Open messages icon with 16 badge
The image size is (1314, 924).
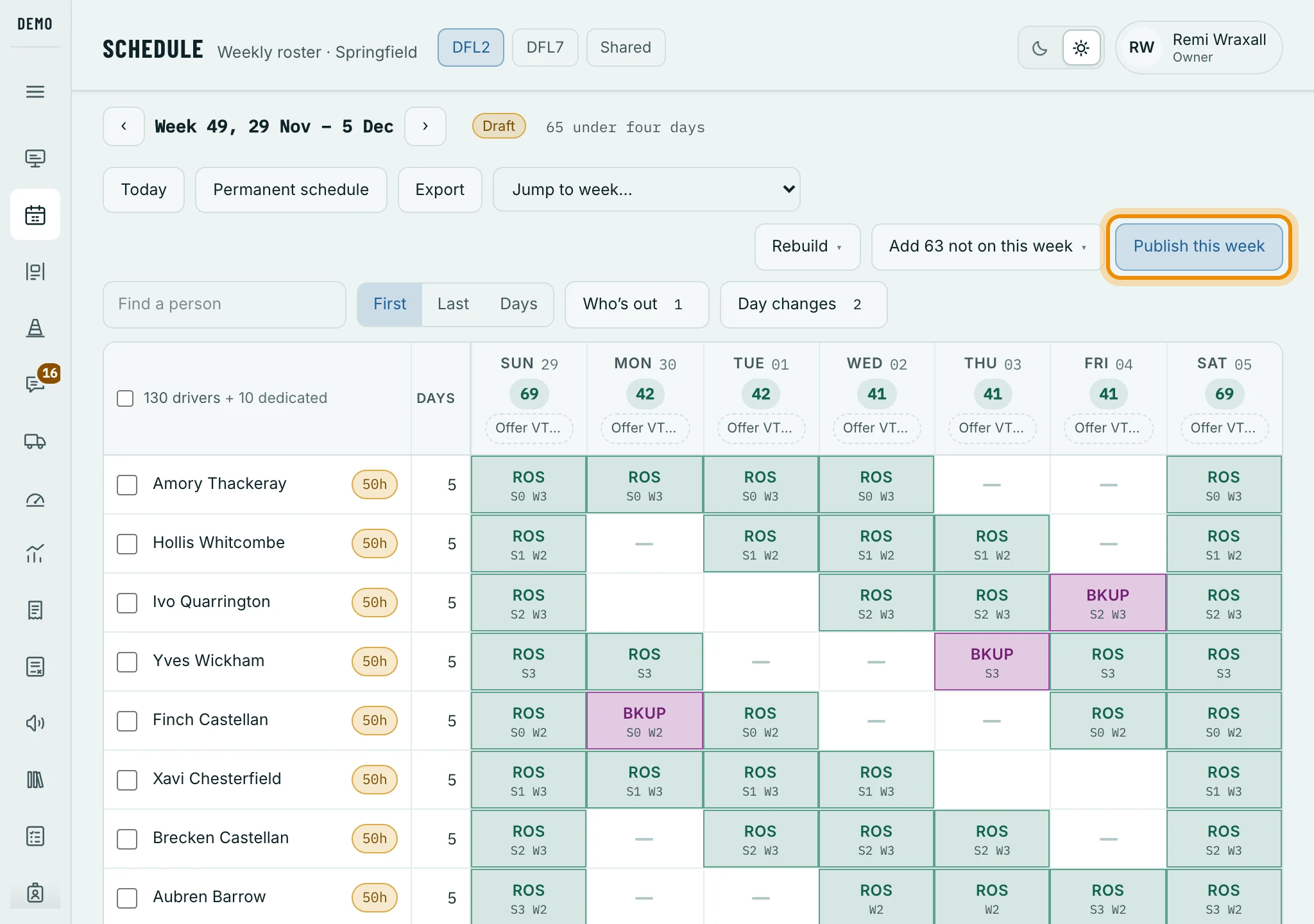35,384
